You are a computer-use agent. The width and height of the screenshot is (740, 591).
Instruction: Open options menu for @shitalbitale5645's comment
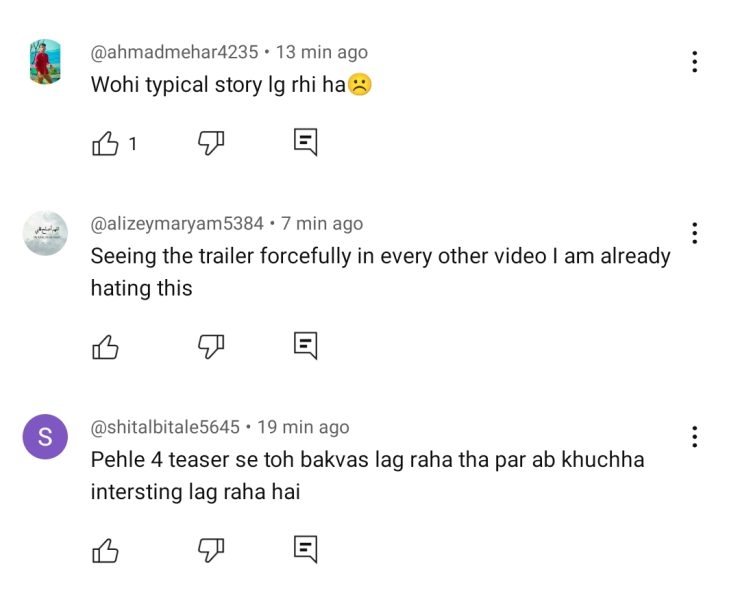(694, 437)
